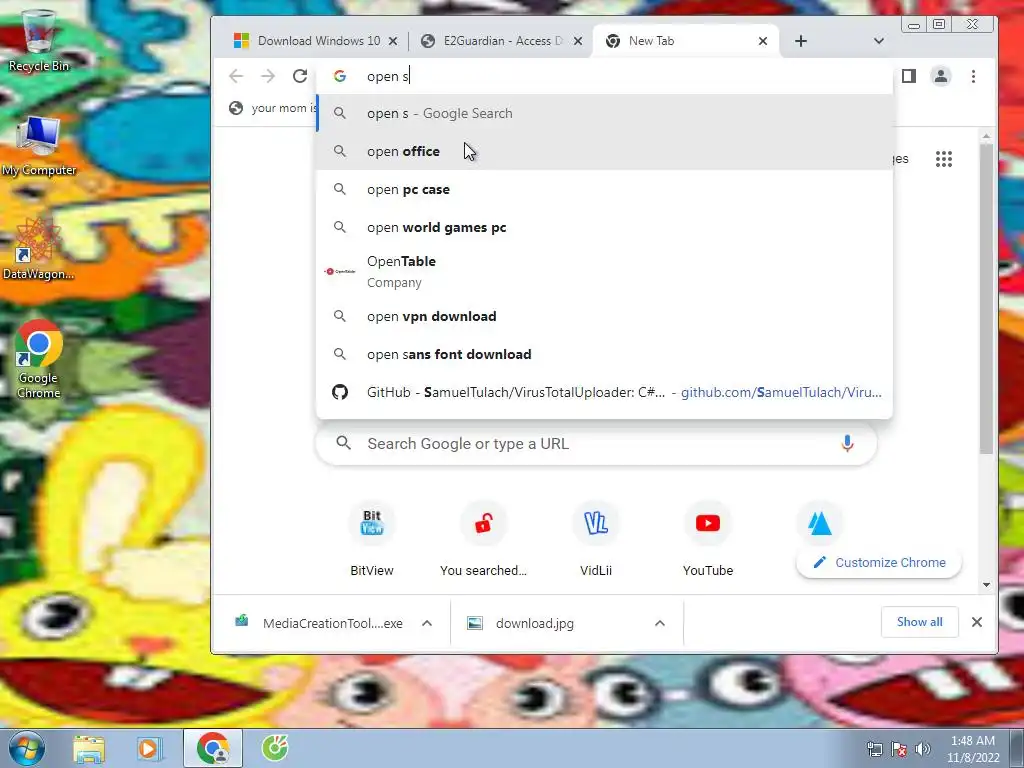
Task: Open the Windows Start menu
Action: tap(26, 748)
